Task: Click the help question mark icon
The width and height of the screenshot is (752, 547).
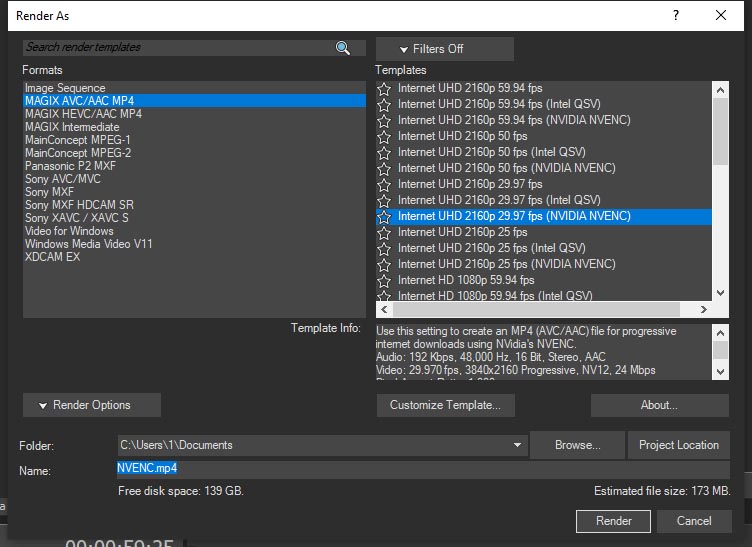Action: pyautogui.click(x=676, y=15)
